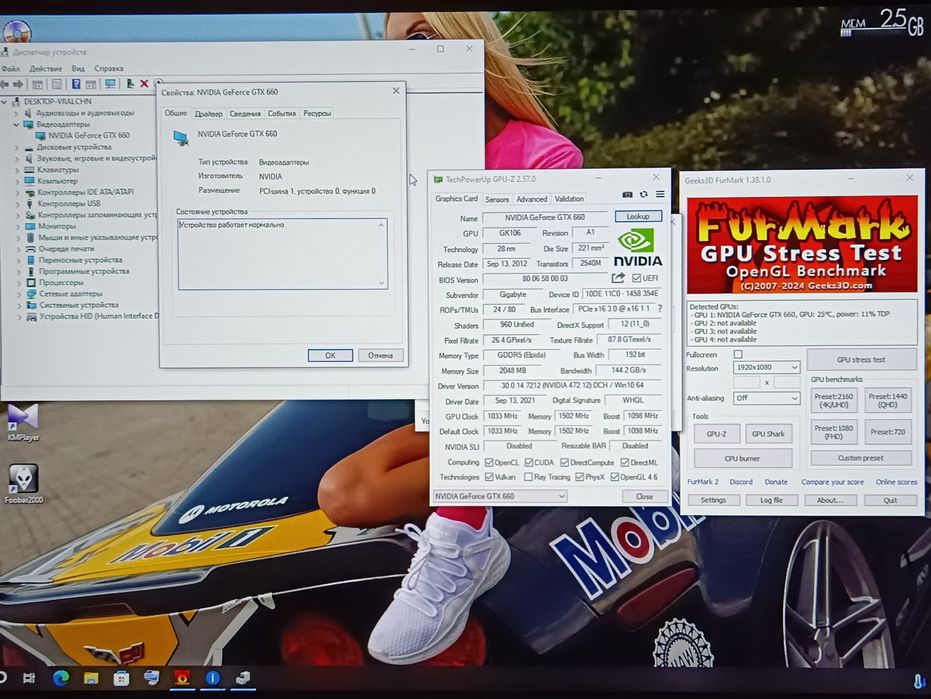Expand the Клавиатуры node

17,169
